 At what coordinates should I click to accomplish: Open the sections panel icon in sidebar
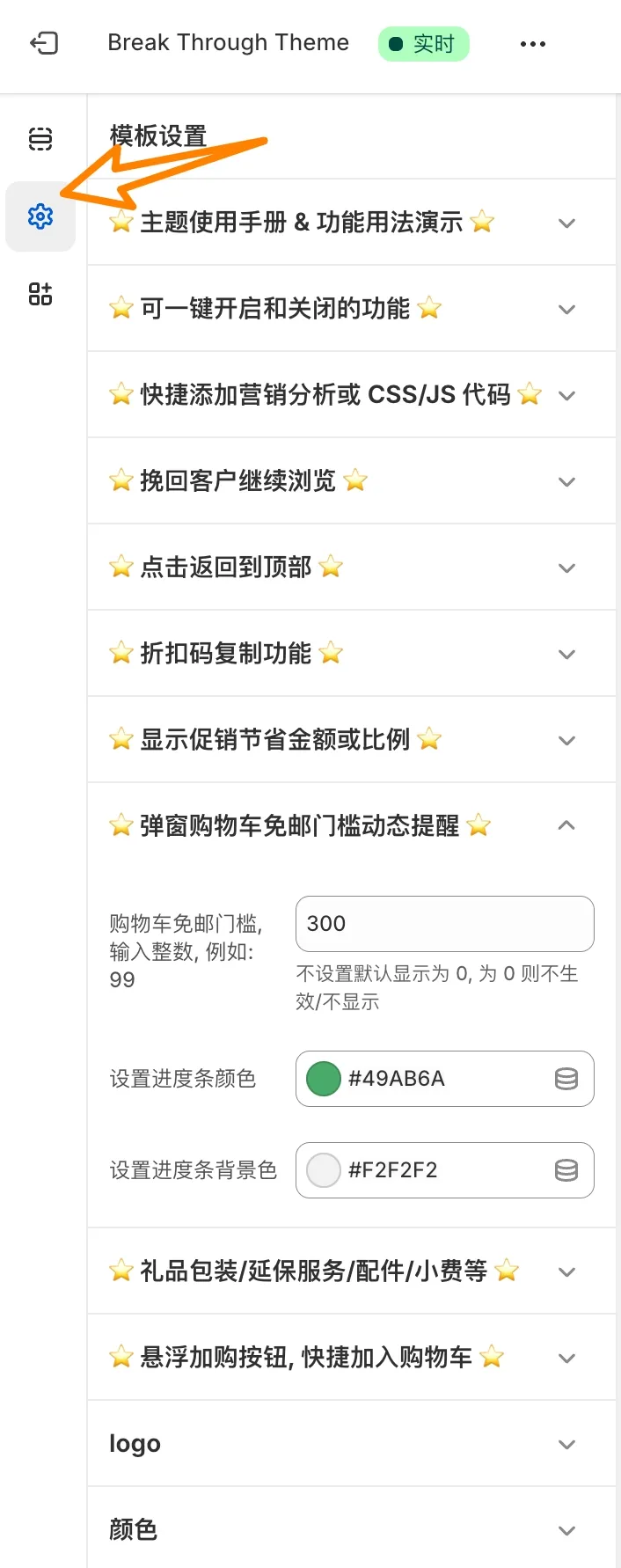click(x=40, y=138)
